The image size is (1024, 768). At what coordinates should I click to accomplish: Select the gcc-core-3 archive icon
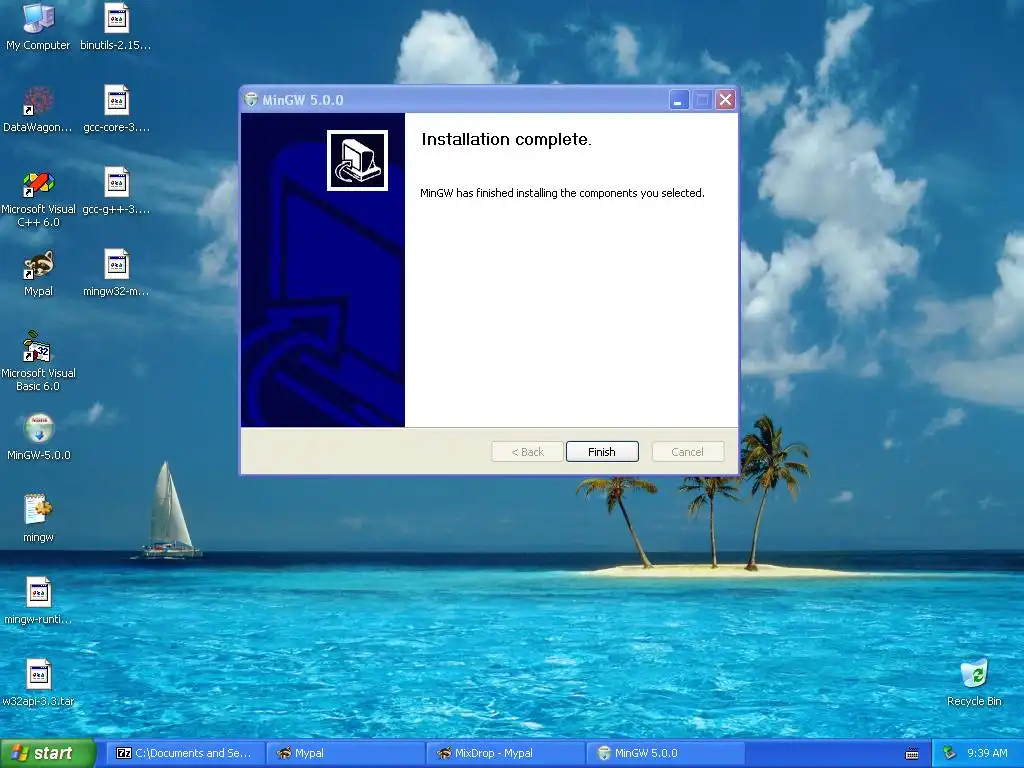pos(116,109)
